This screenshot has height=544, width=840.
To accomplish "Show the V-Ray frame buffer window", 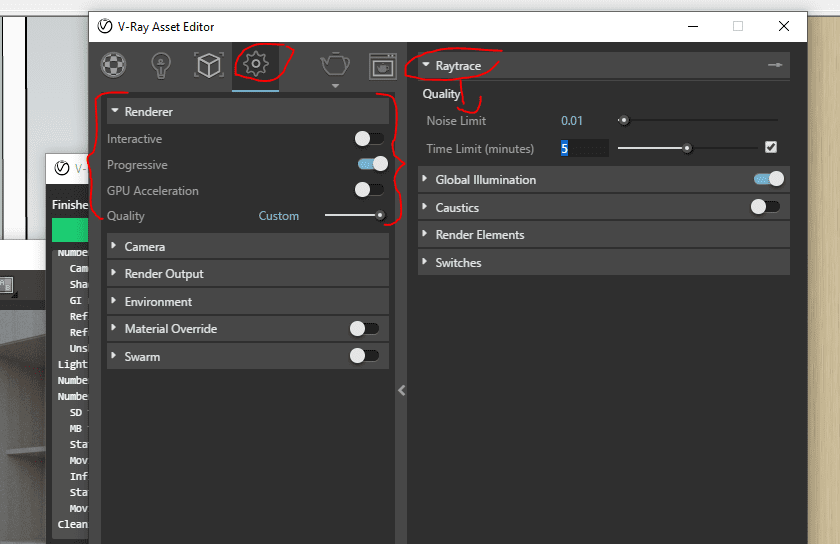I will pyautogui.click(x=382, y=66).
